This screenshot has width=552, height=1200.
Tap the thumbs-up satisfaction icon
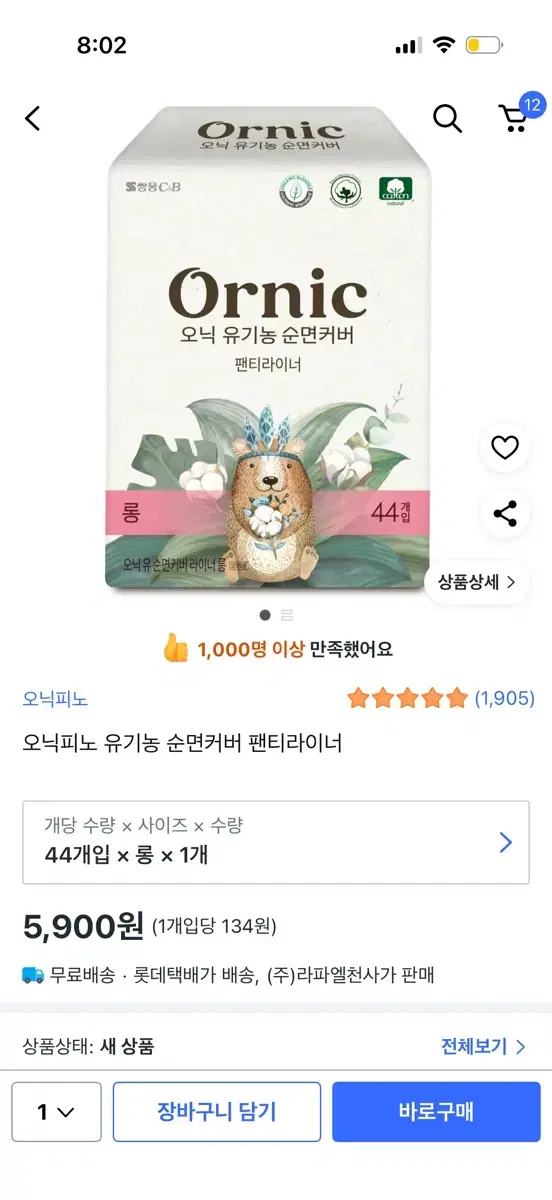pos(176,648)
